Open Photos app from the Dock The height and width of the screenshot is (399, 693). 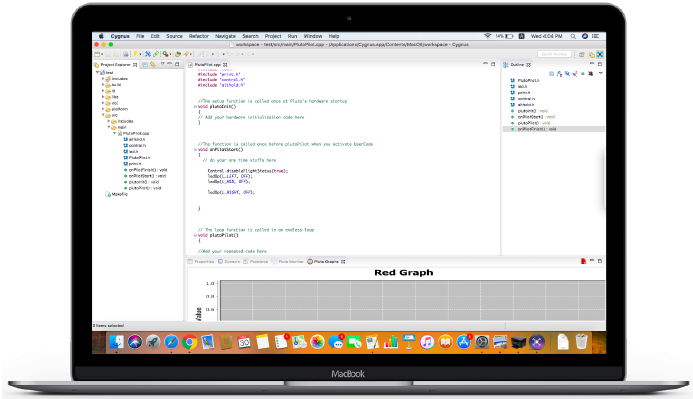[317, 342]
